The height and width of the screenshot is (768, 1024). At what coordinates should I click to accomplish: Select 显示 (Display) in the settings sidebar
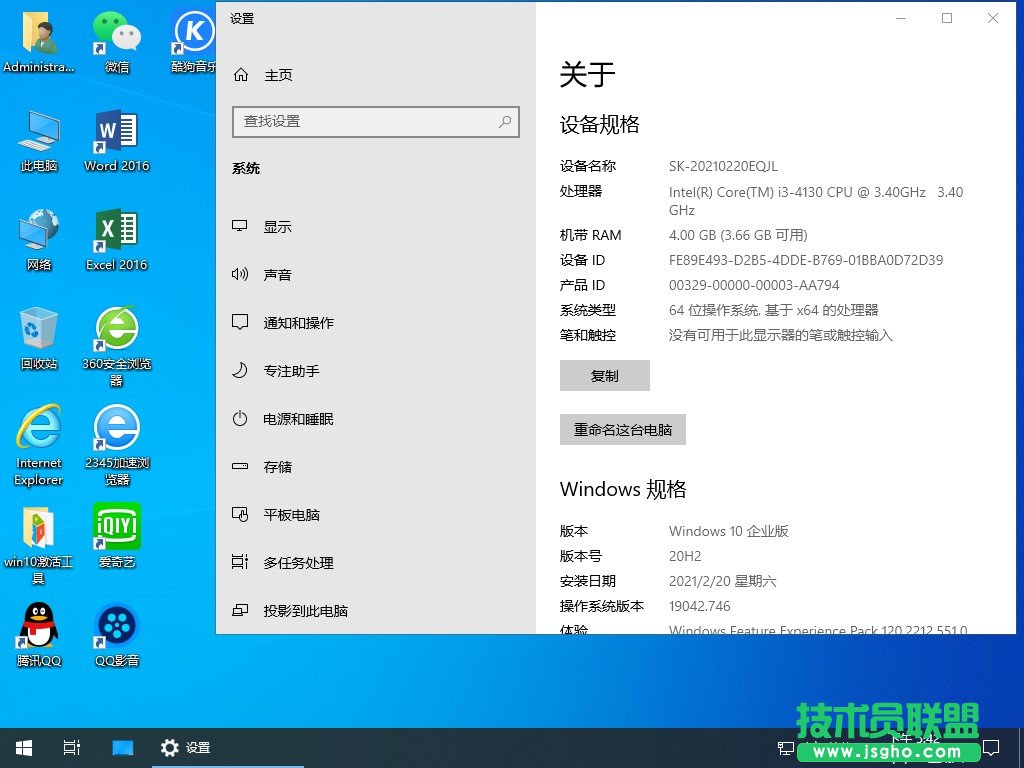[277, 227]
